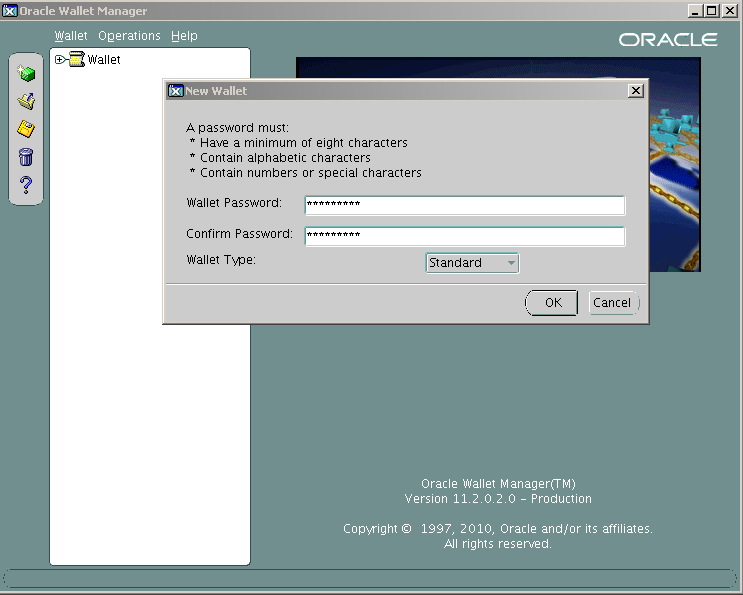Click the wallet icon in the tree
Image resolution: width=743 pixels, height=595 pixels.
[77, 59]
